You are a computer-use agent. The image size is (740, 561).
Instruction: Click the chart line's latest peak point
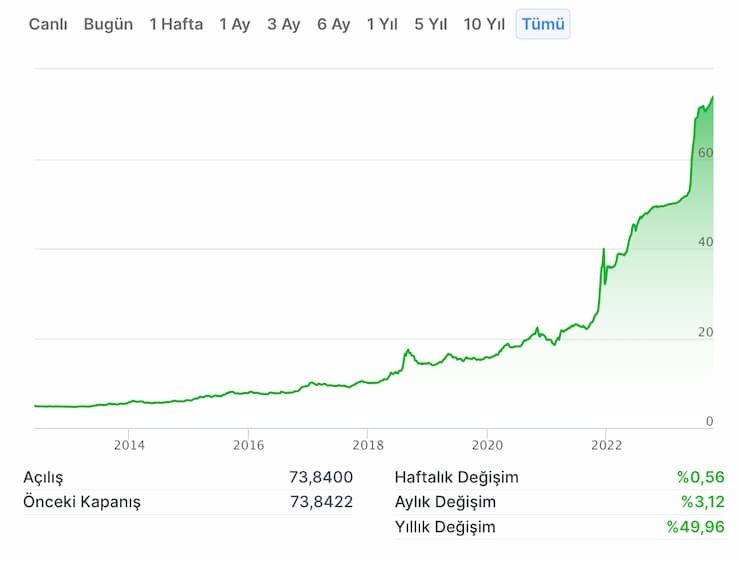pyautogui.click(x=713, y=97)
